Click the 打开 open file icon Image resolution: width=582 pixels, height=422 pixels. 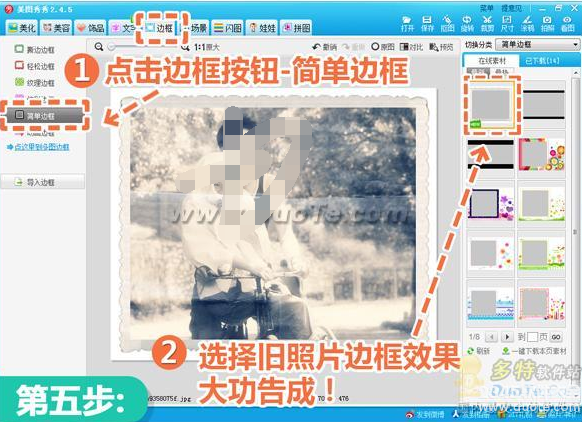407,23
